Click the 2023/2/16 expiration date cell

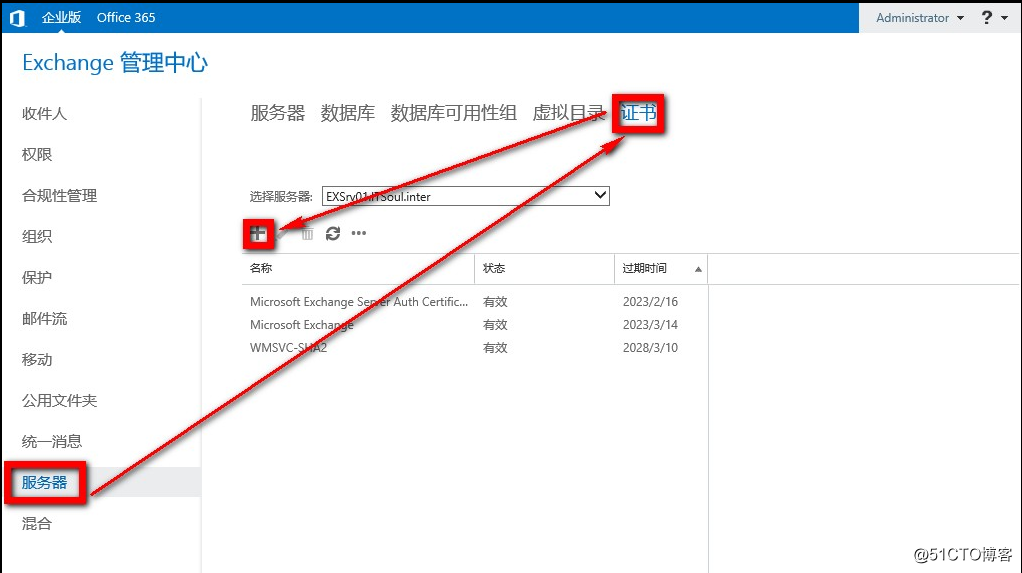click(650, 302)
